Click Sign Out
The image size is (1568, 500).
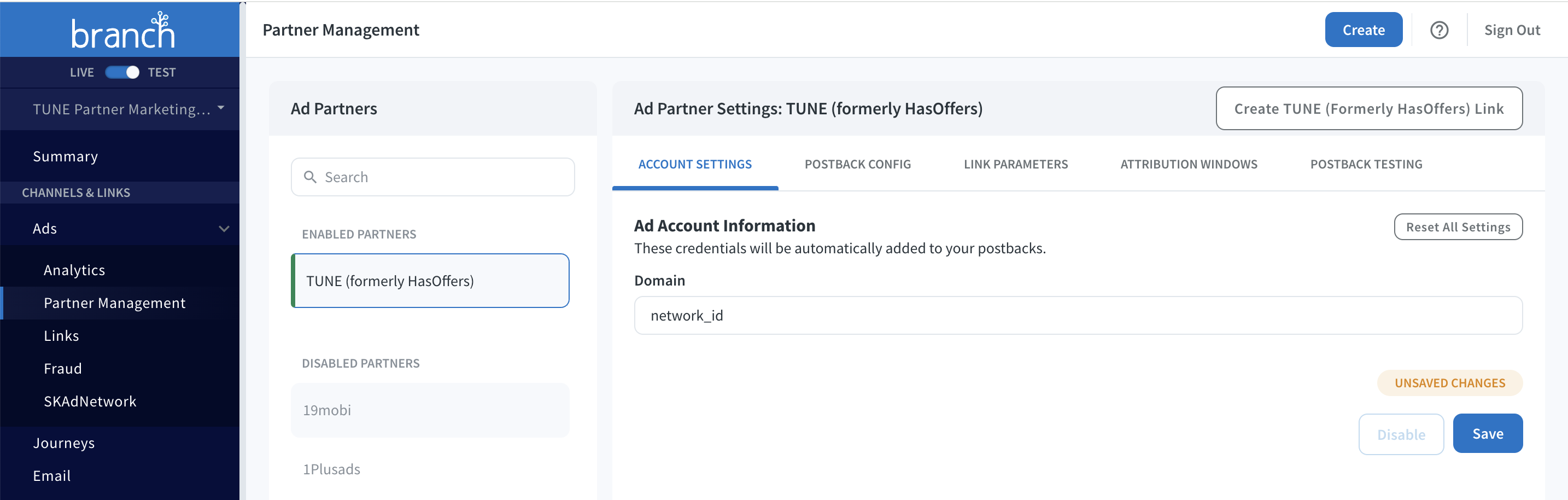(1512, 30)
